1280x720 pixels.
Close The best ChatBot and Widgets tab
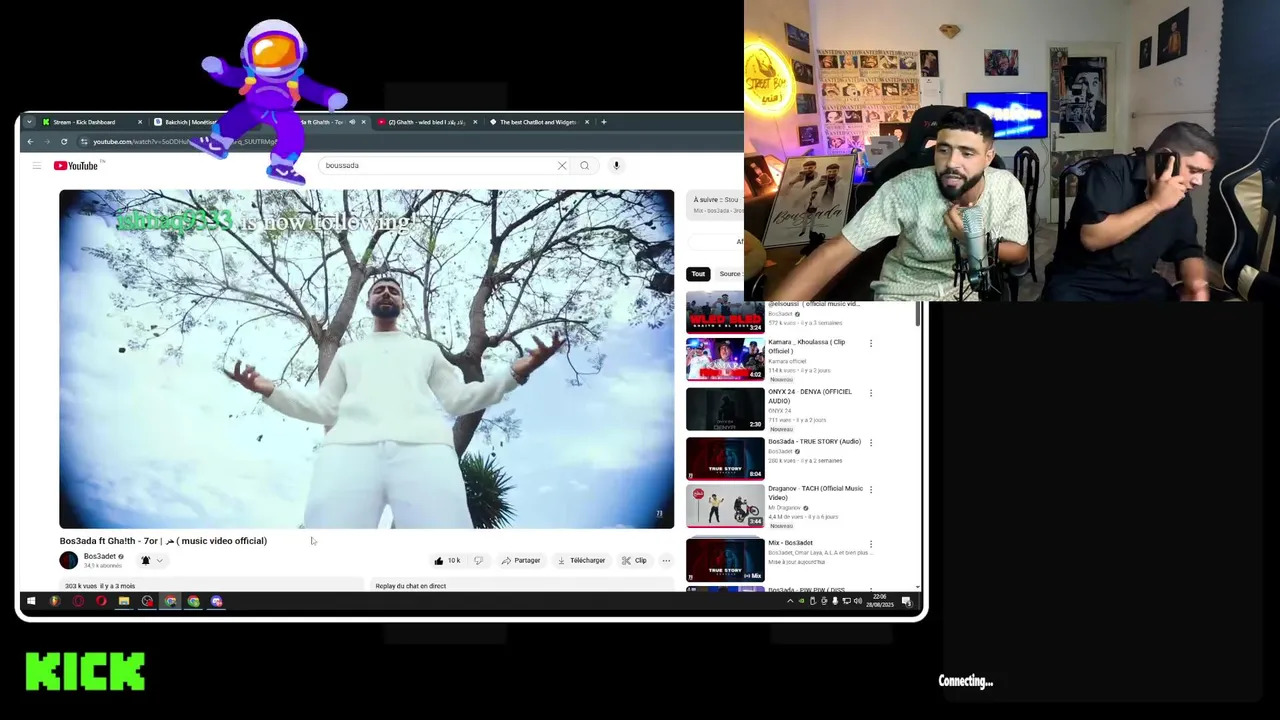pos(587,122)
